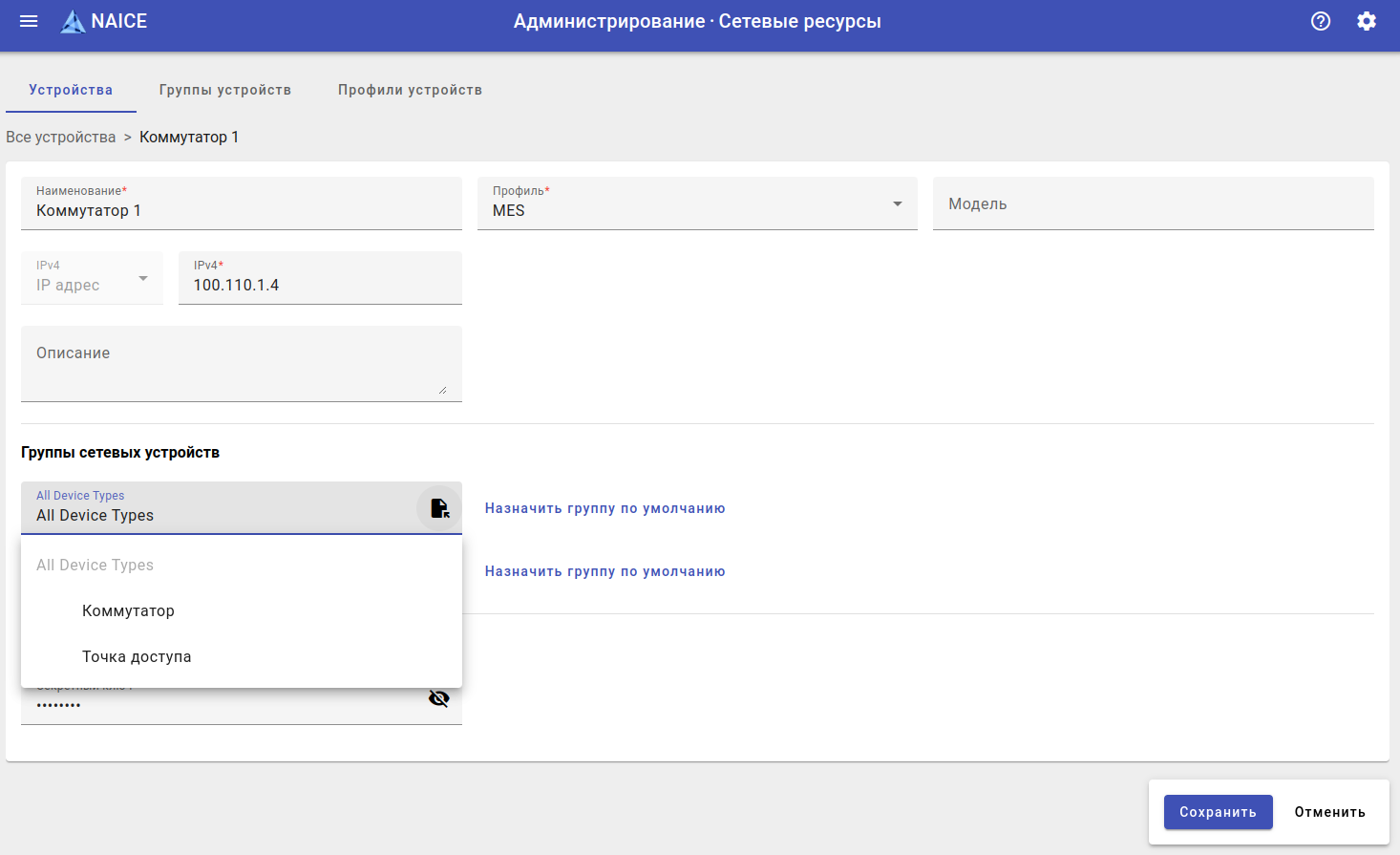
Task: Open the help question mark icon
Action: coord(1321,21)
